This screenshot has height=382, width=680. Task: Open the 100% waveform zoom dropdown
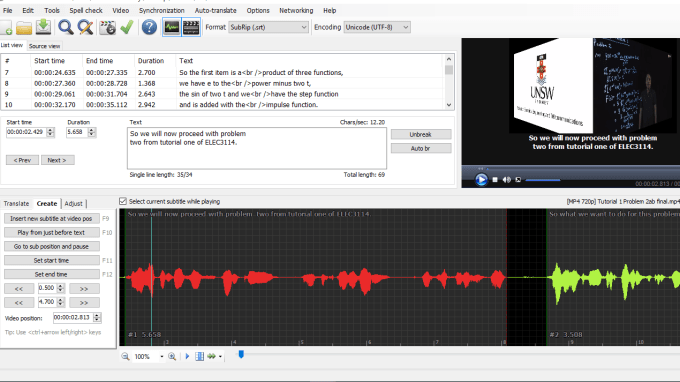pos(161,356)
